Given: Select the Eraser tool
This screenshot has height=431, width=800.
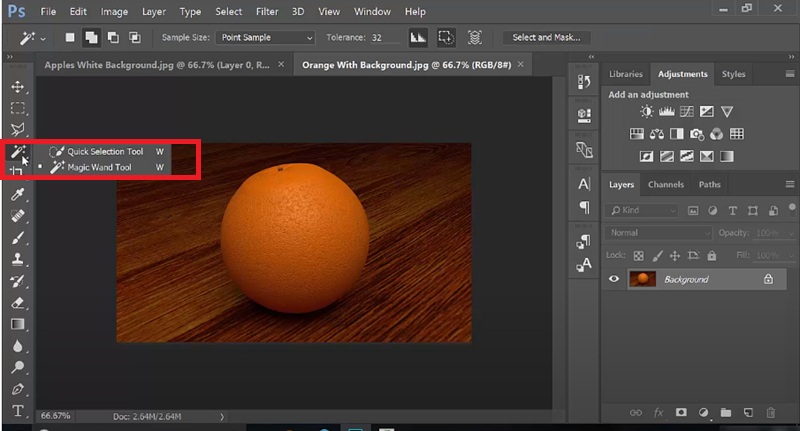Looking at the screenshot, I should (17, 303).
